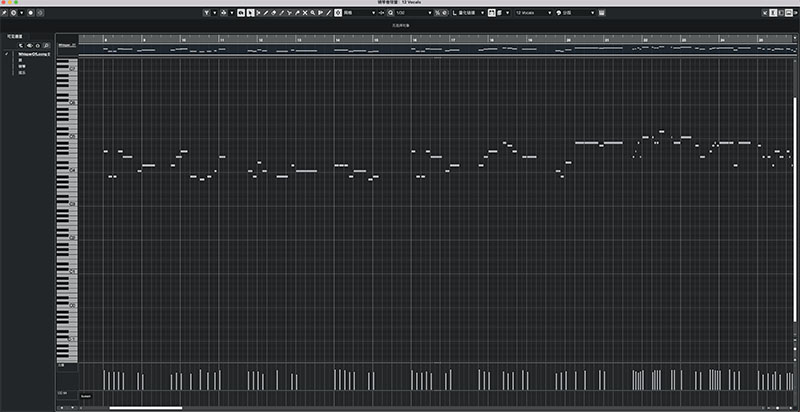Click the length quantize L icon
The height and width of the screenshot is (412, 800).
point(455,13)
